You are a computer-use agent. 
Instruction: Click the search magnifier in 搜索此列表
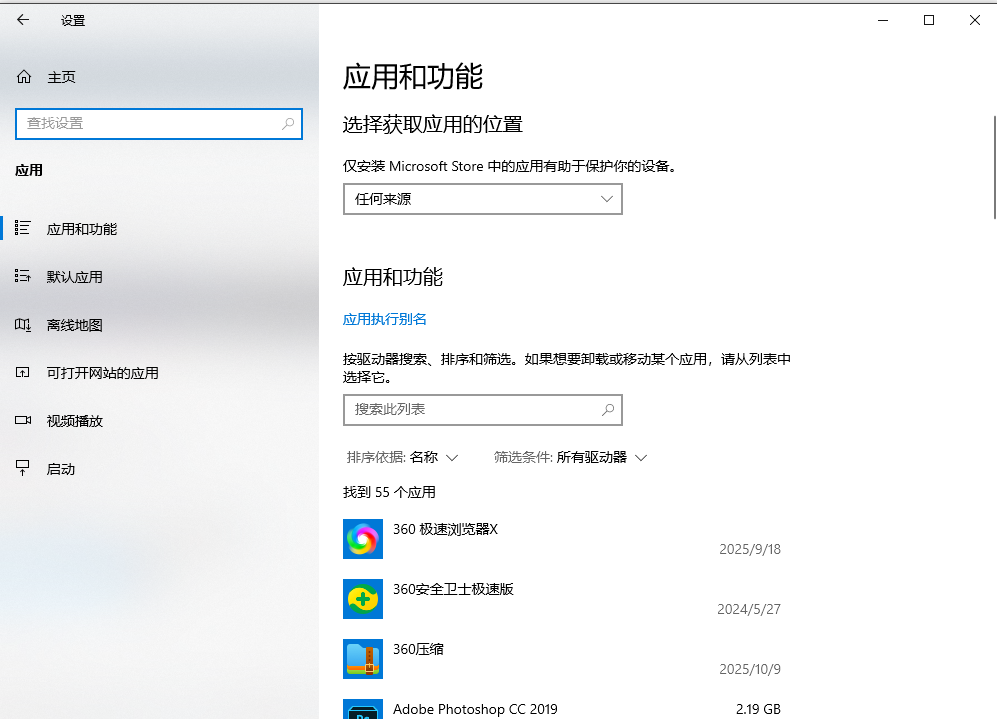coord(608,410)
